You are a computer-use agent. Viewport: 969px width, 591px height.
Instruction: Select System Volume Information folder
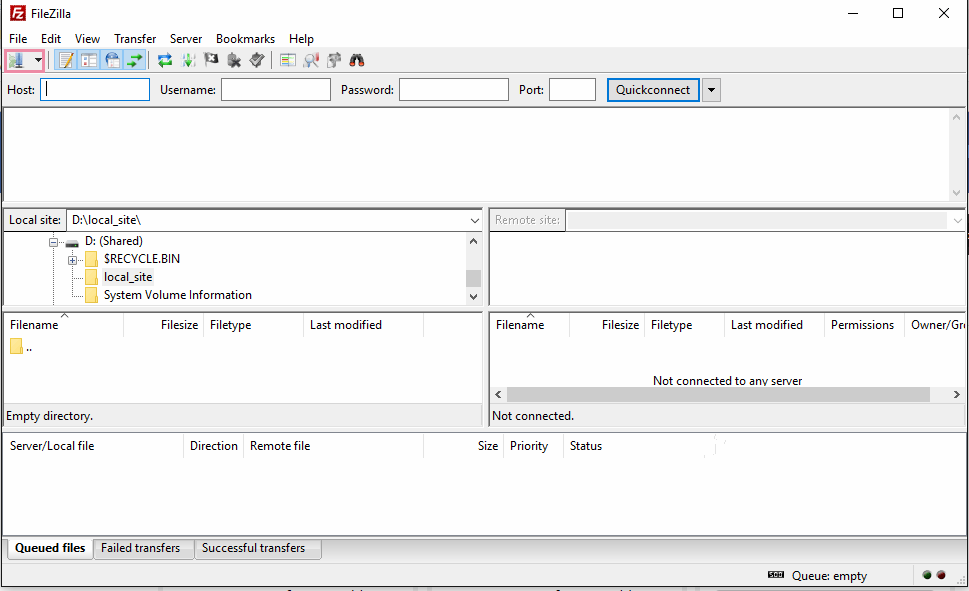[x=177, y=295]
